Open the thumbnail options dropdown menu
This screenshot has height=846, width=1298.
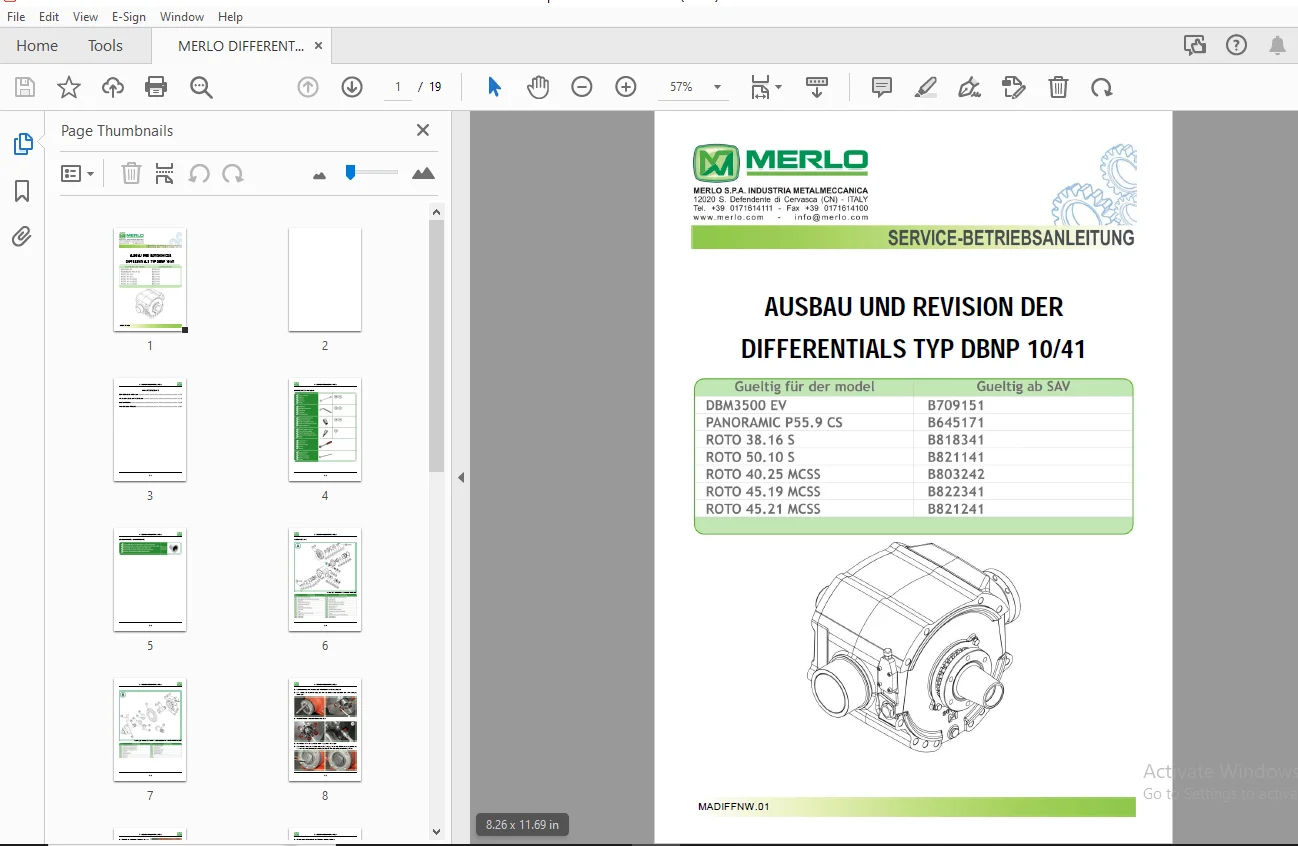click(x=77, y=173)
